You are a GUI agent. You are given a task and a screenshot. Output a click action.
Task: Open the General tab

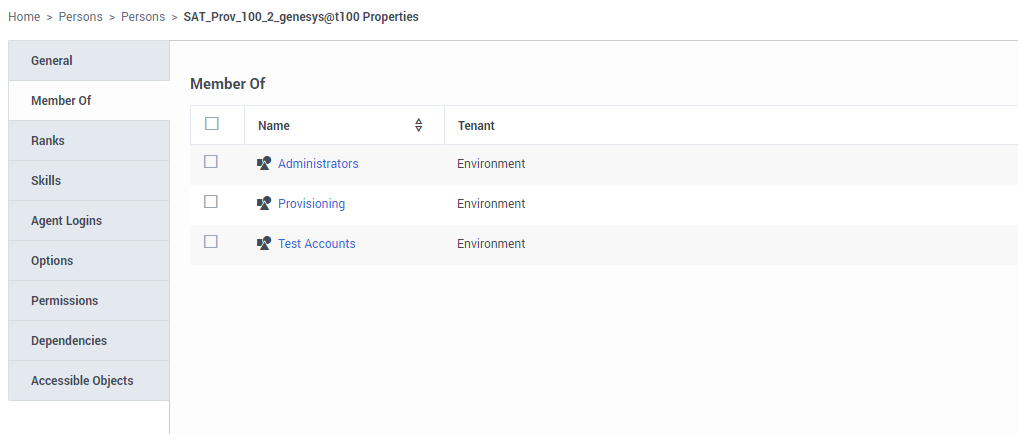[89, 60]
